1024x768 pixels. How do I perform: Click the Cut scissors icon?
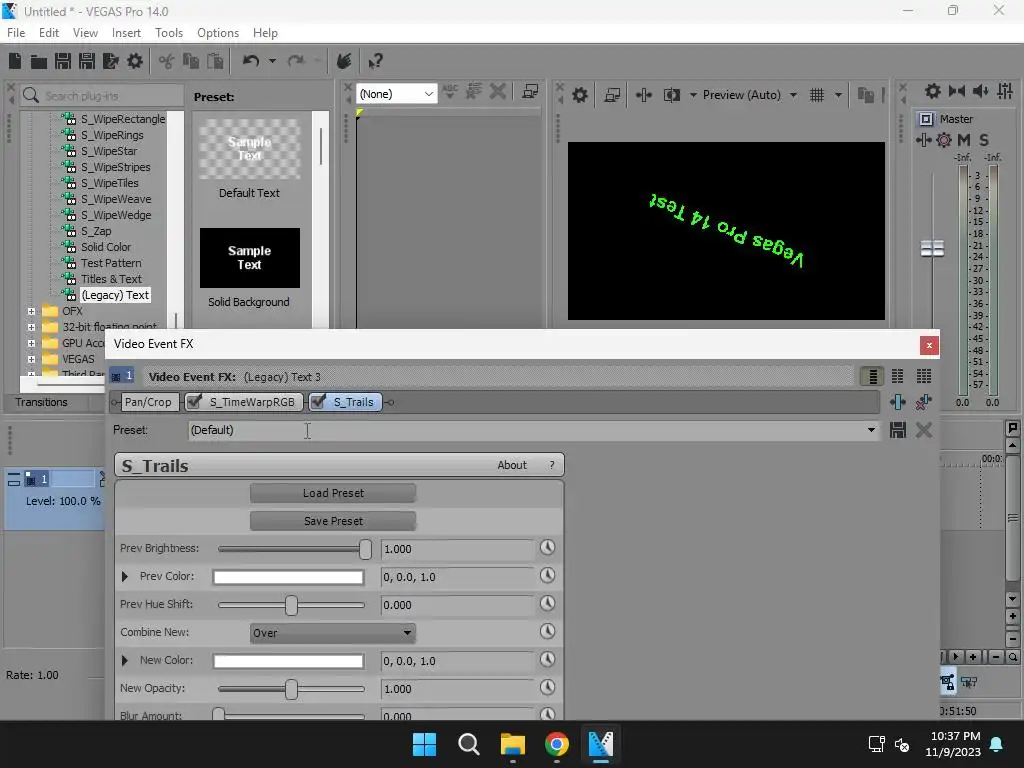pyautogui.click(x=167, y=61)
